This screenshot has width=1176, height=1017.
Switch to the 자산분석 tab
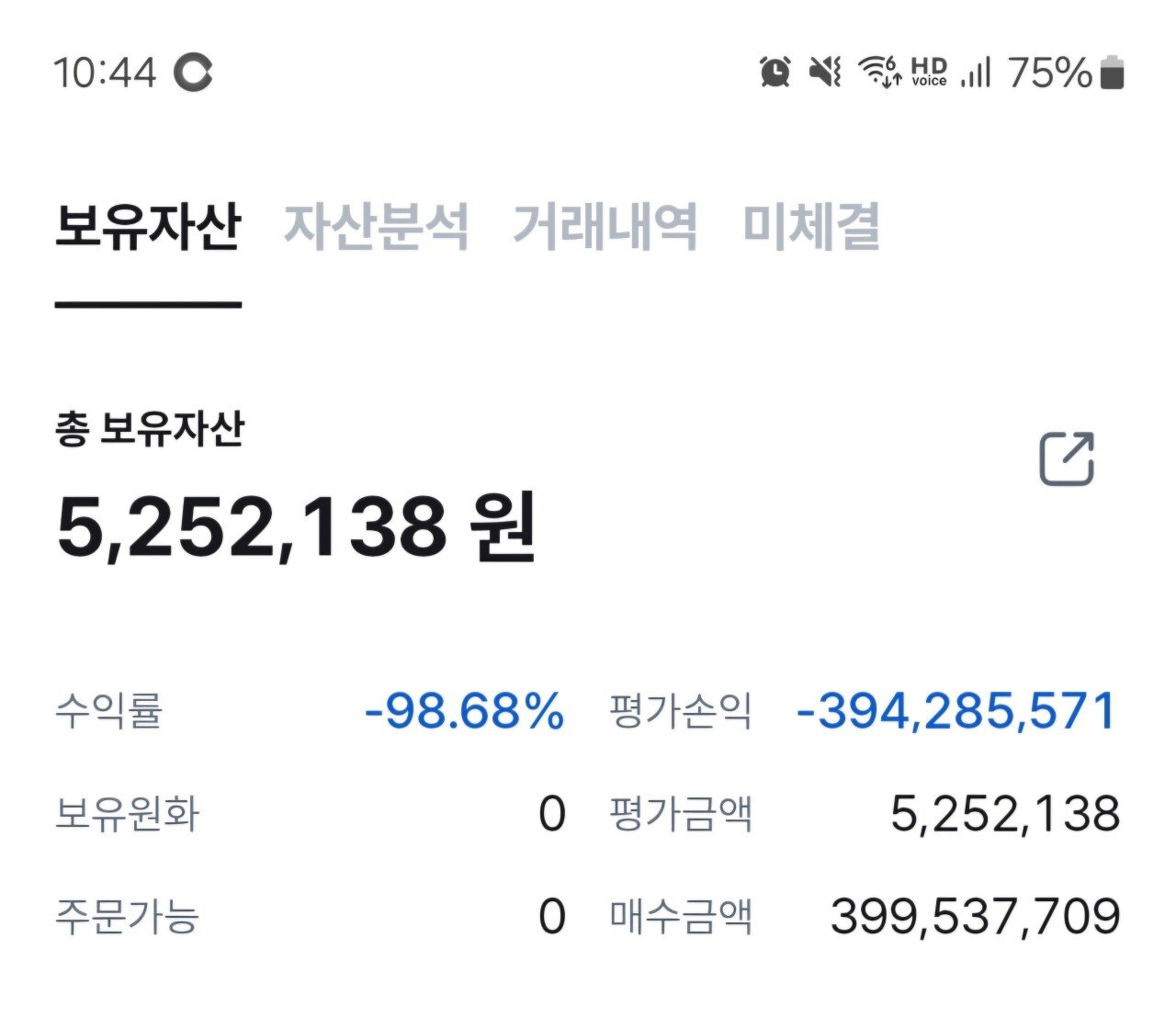[376, 226]
